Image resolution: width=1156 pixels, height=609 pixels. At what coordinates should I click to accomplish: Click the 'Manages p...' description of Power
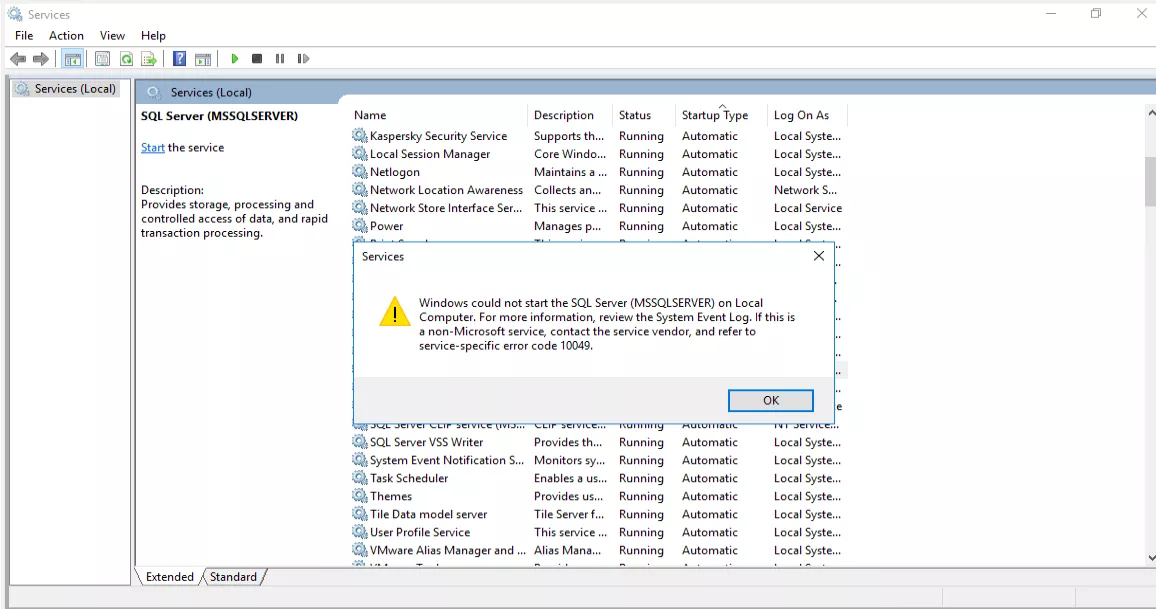(568, 226)
